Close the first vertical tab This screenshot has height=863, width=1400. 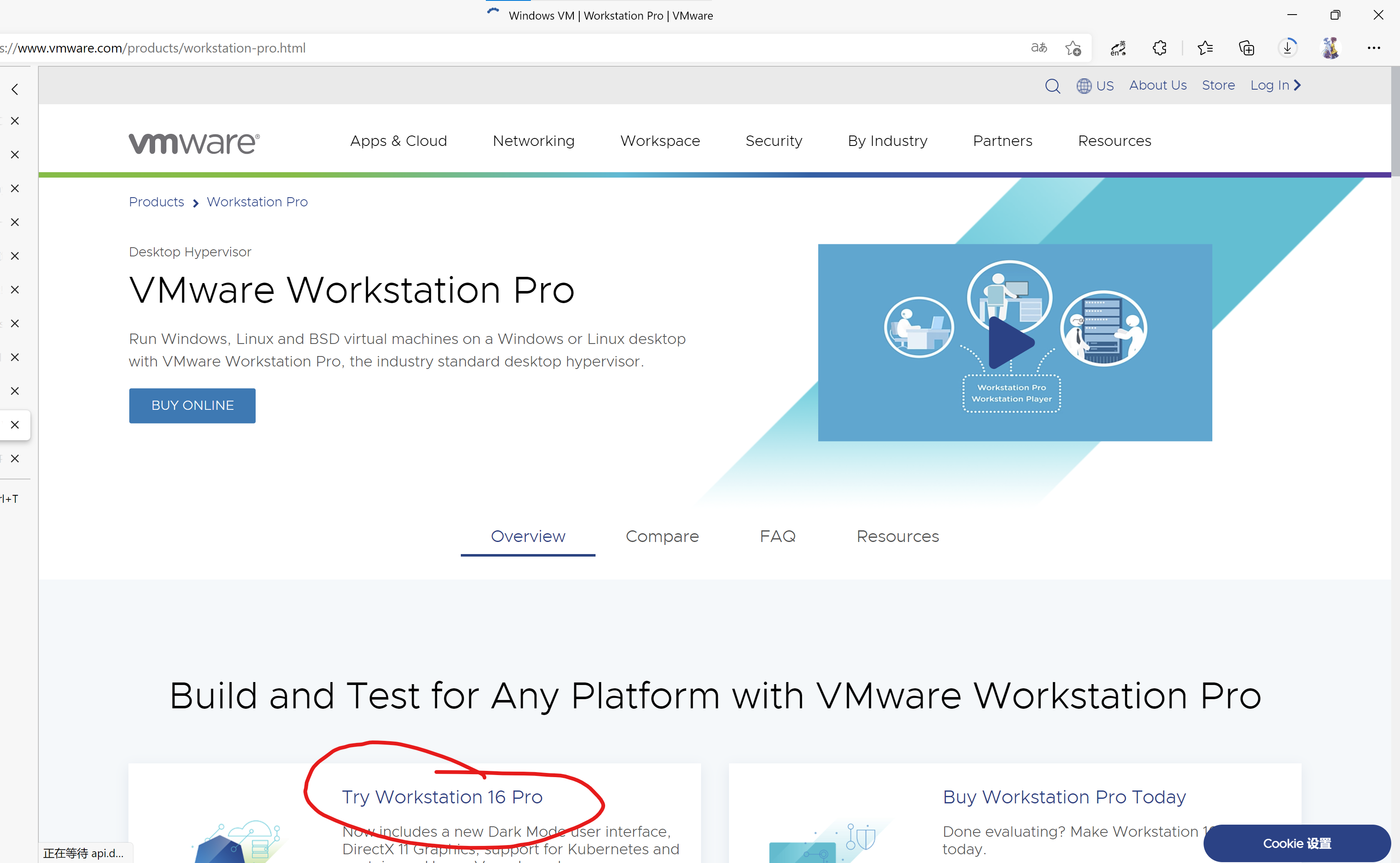click(15, 120)
